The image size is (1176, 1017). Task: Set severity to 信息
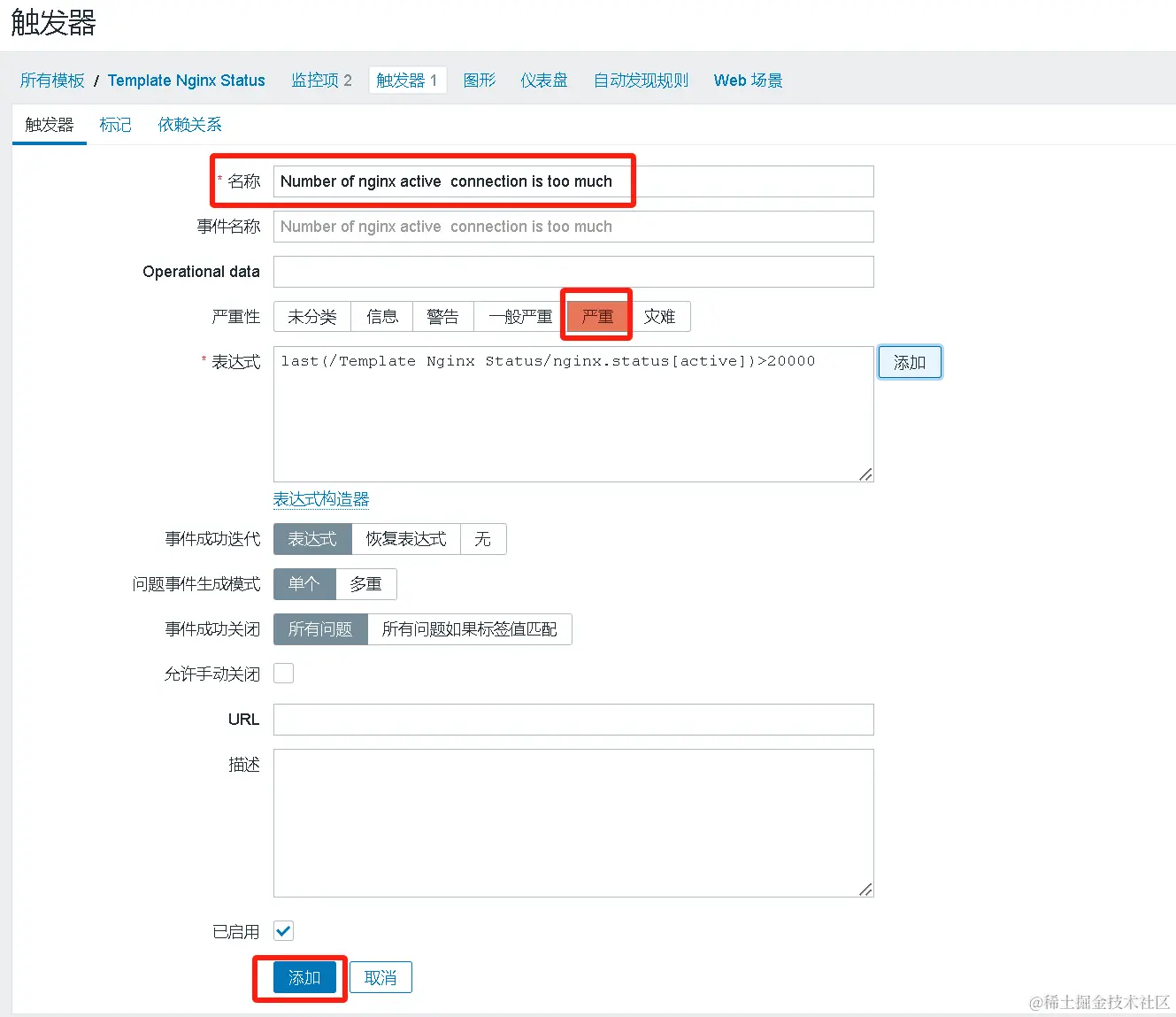pyautogui.click(x=382, y=317)
